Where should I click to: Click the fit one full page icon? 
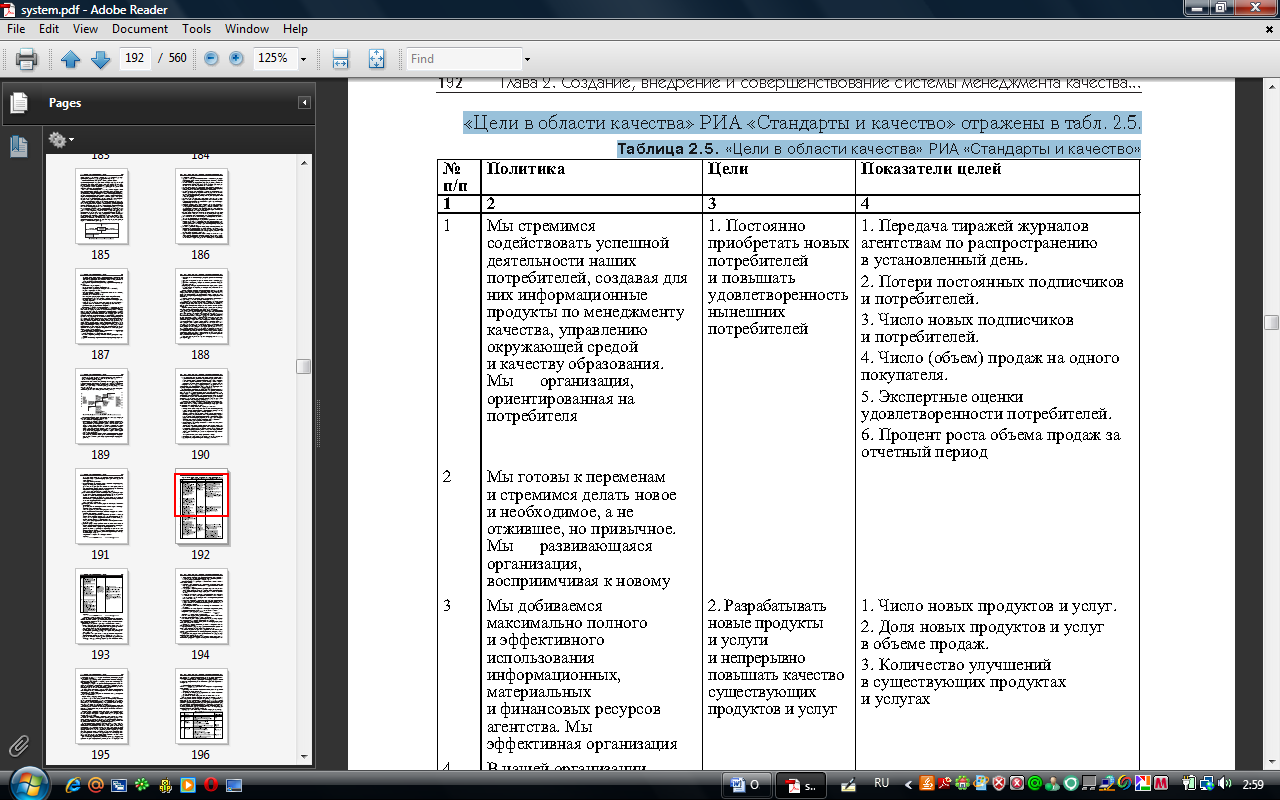[x=376, y=59]
